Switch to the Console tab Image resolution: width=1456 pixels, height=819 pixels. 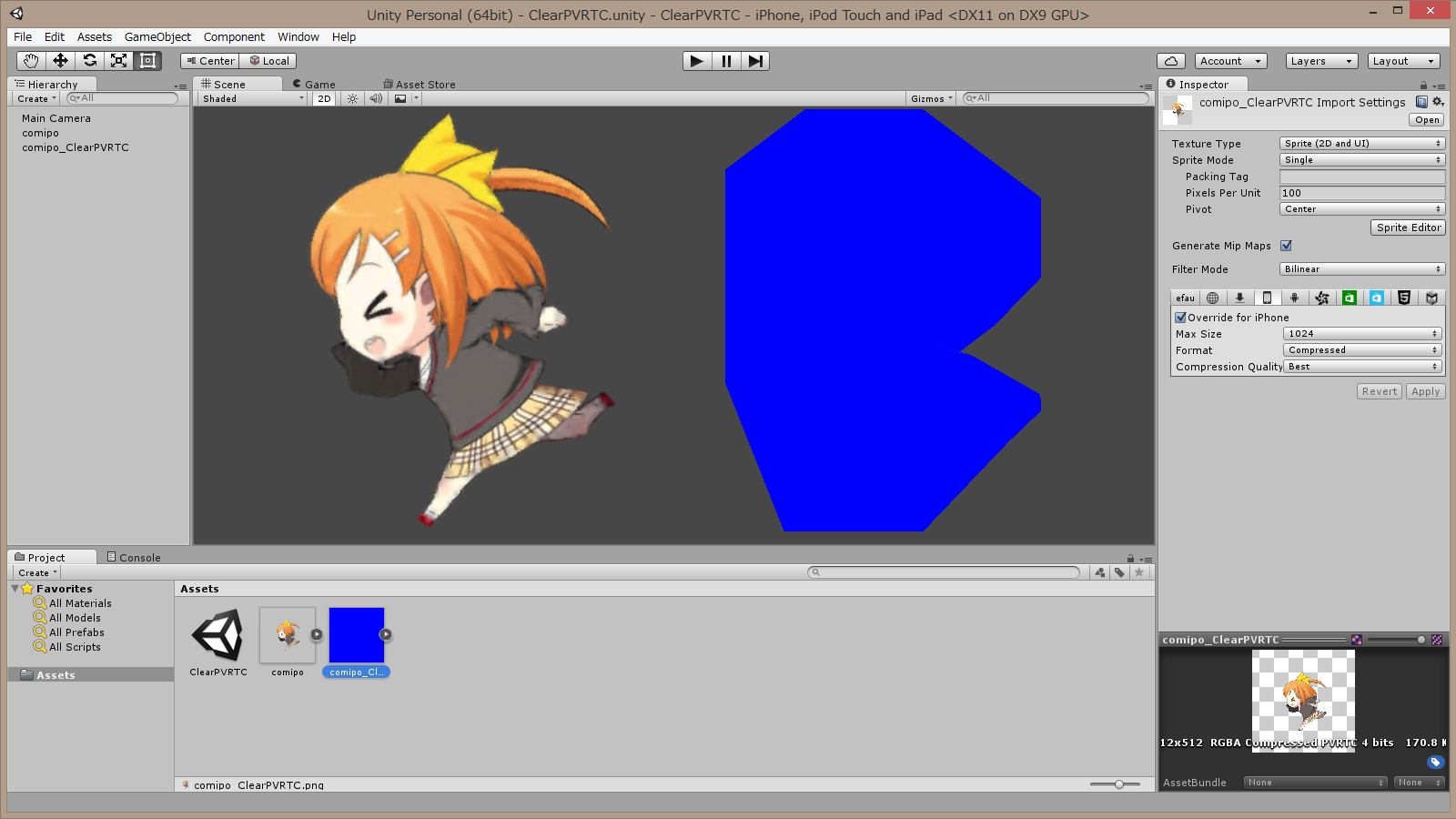[134, 558]
